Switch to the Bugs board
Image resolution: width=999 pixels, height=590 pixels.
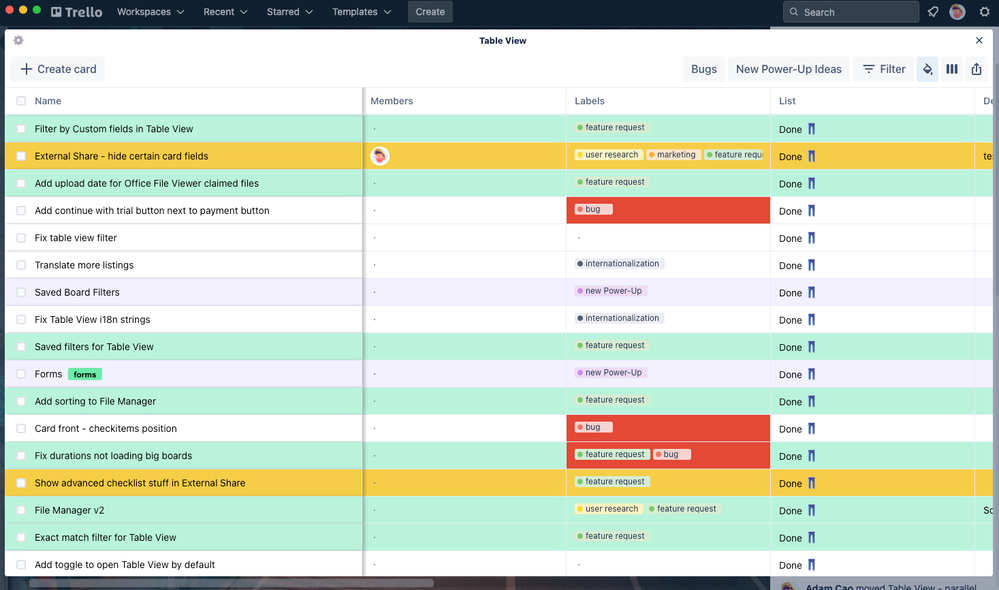(x=703, y=69)
